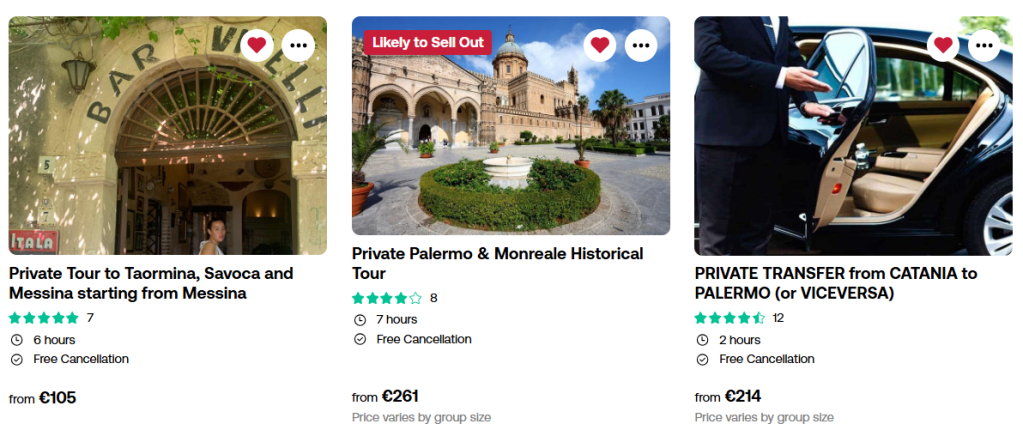Click the Likely to Sell Out badge
Image resolution: width=1023 pixels, height=424 pixels.
pyautogui.click(x=427, y=42)
